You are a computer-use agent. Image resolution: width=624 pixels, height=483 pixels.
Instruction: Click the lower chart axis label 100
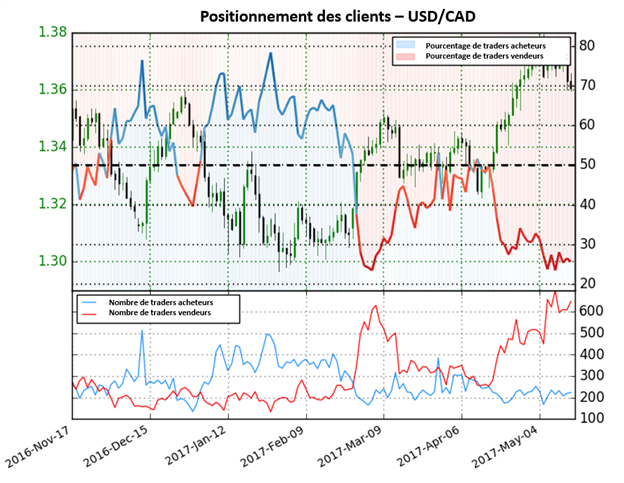tap(591, 418)
